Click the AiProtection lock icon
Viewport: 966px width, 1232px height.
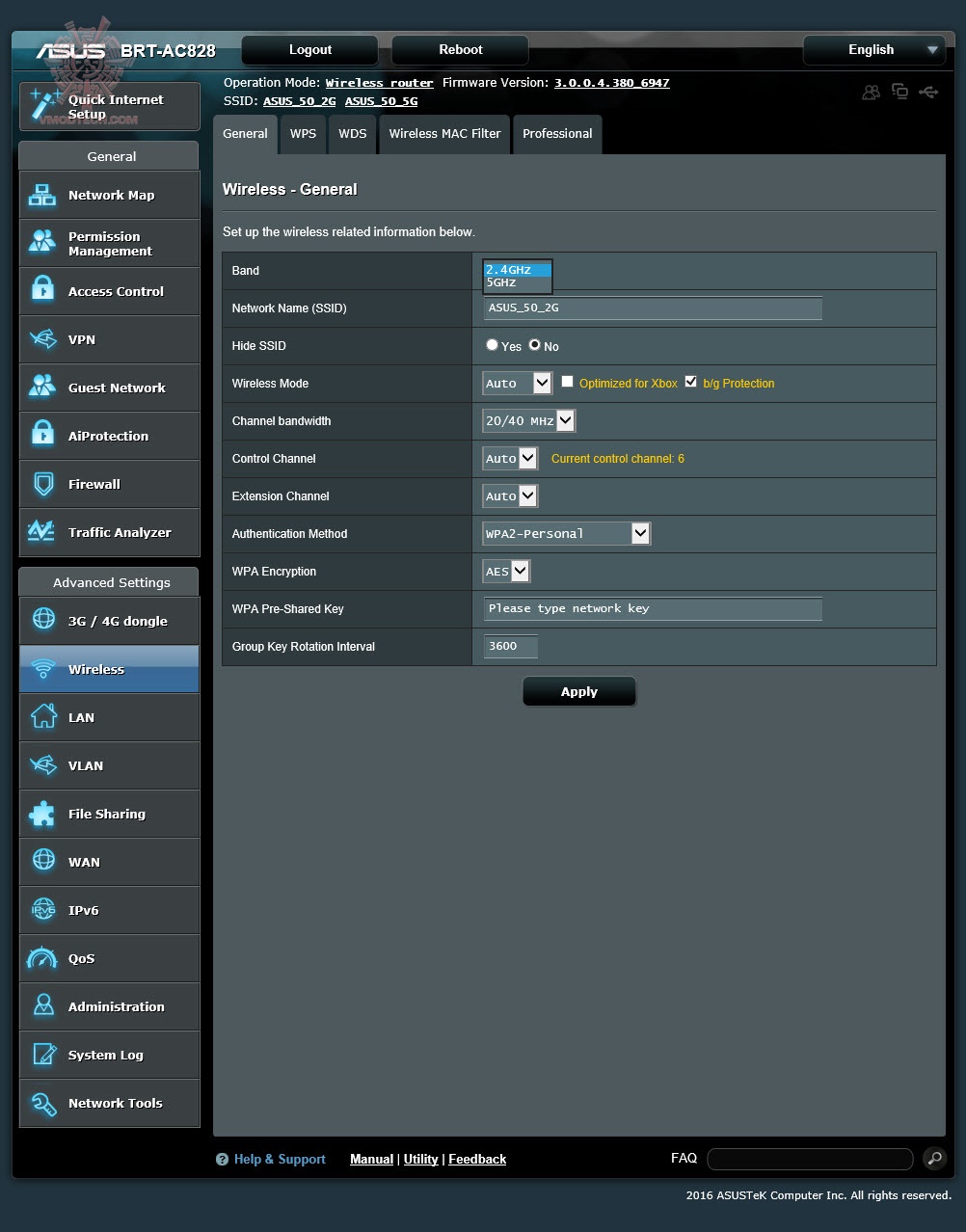point(42,435)
